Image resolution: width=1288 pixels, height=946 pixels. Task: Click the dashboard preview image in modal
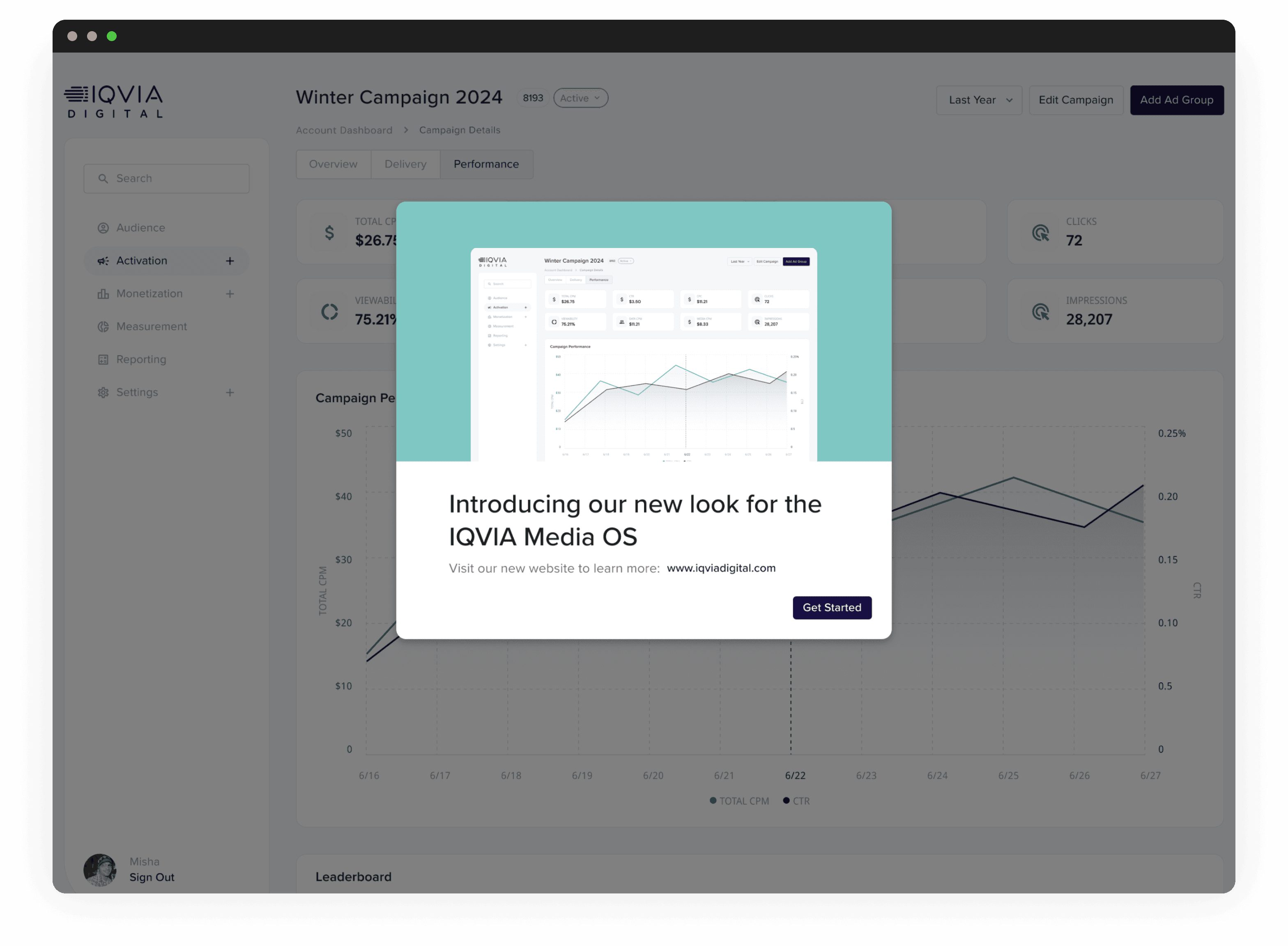(x=643, y=354)
